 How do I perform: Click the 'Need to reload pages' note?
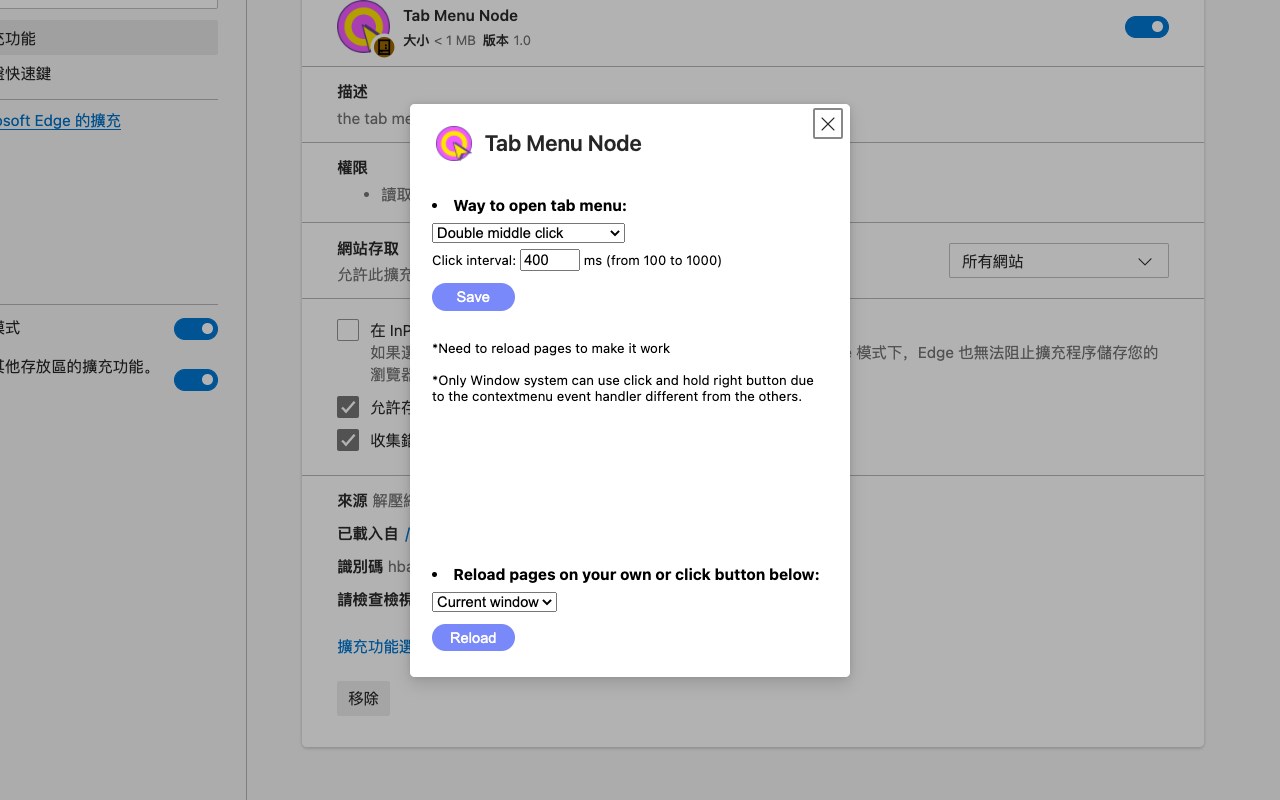coord(551,348)
